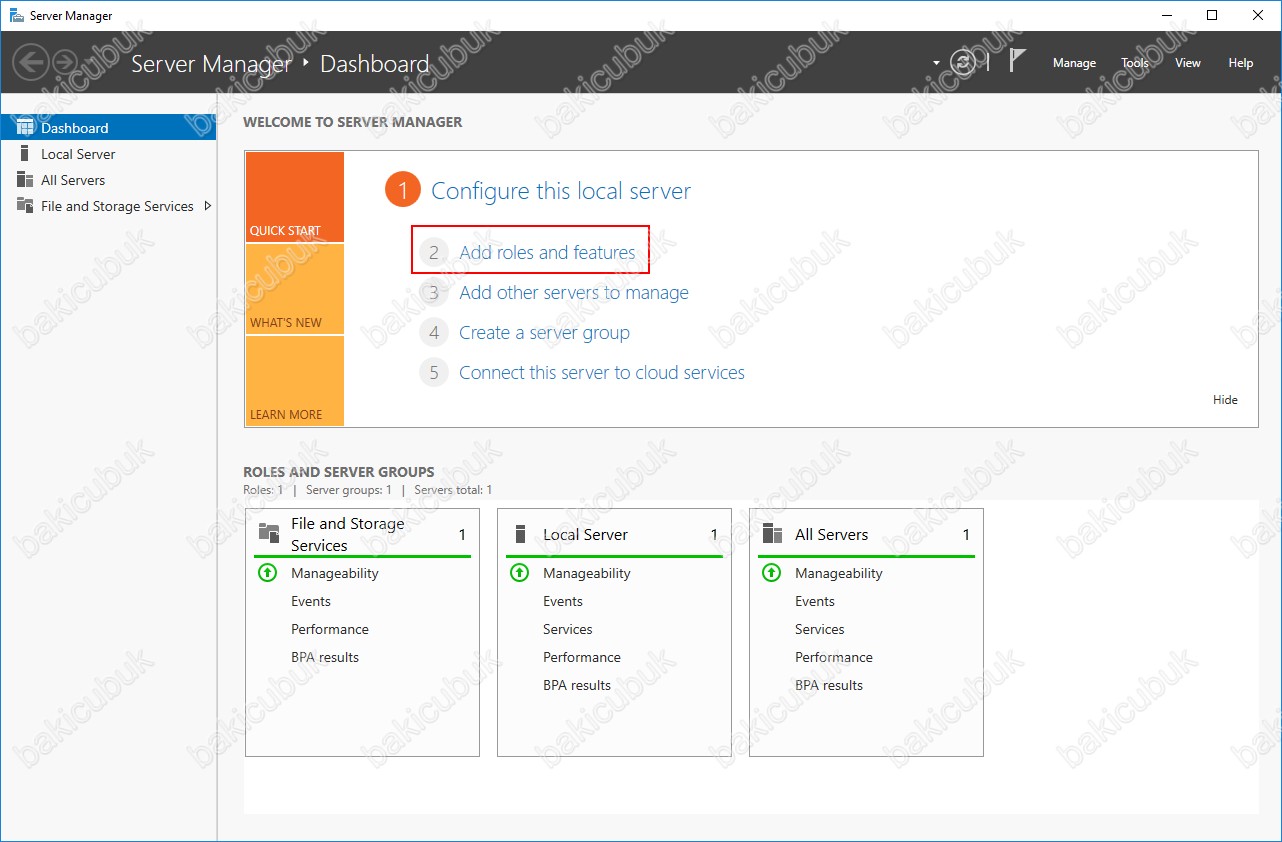Click green Manageability status icon in All Servers tile

(771, 573)
